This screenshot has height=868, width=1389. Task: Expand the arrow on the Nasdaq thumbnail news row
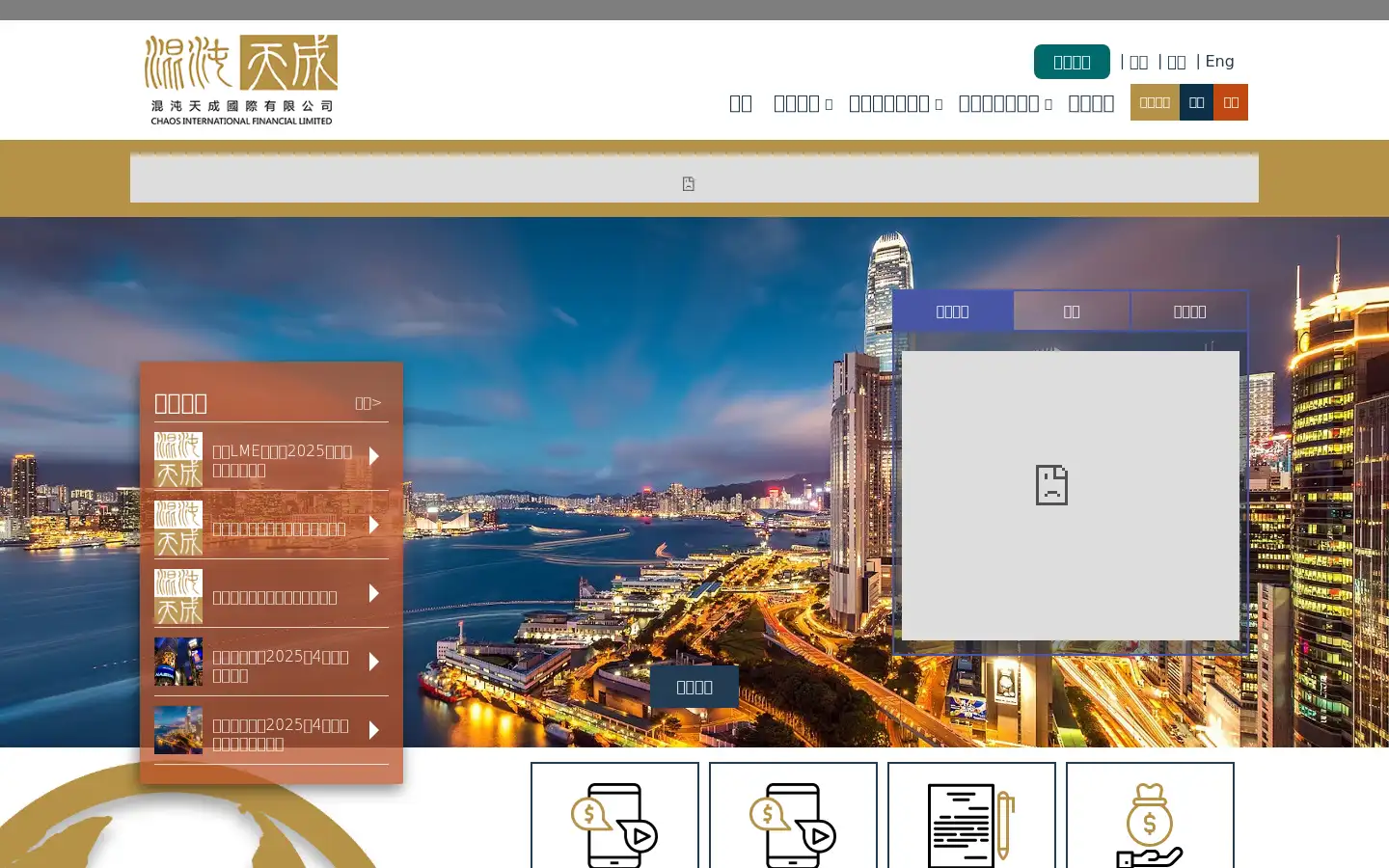click(x=374, y=662)
